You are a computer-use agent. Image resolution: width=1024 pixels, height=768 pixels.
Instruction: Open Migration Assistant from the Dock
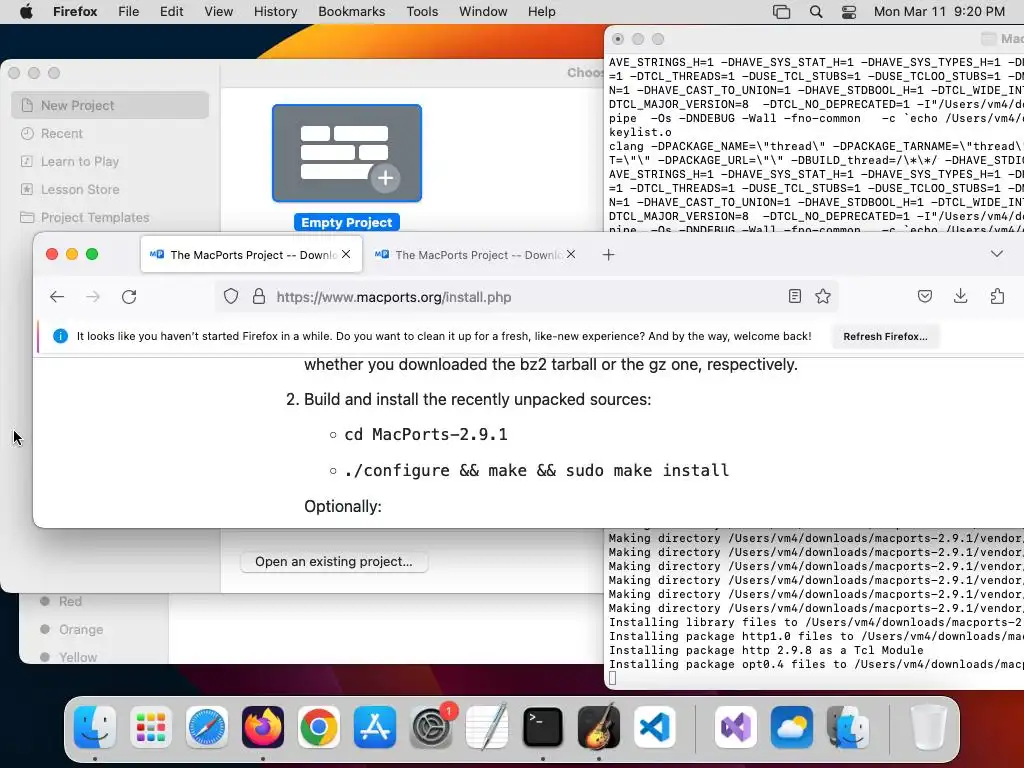point(848,727)
